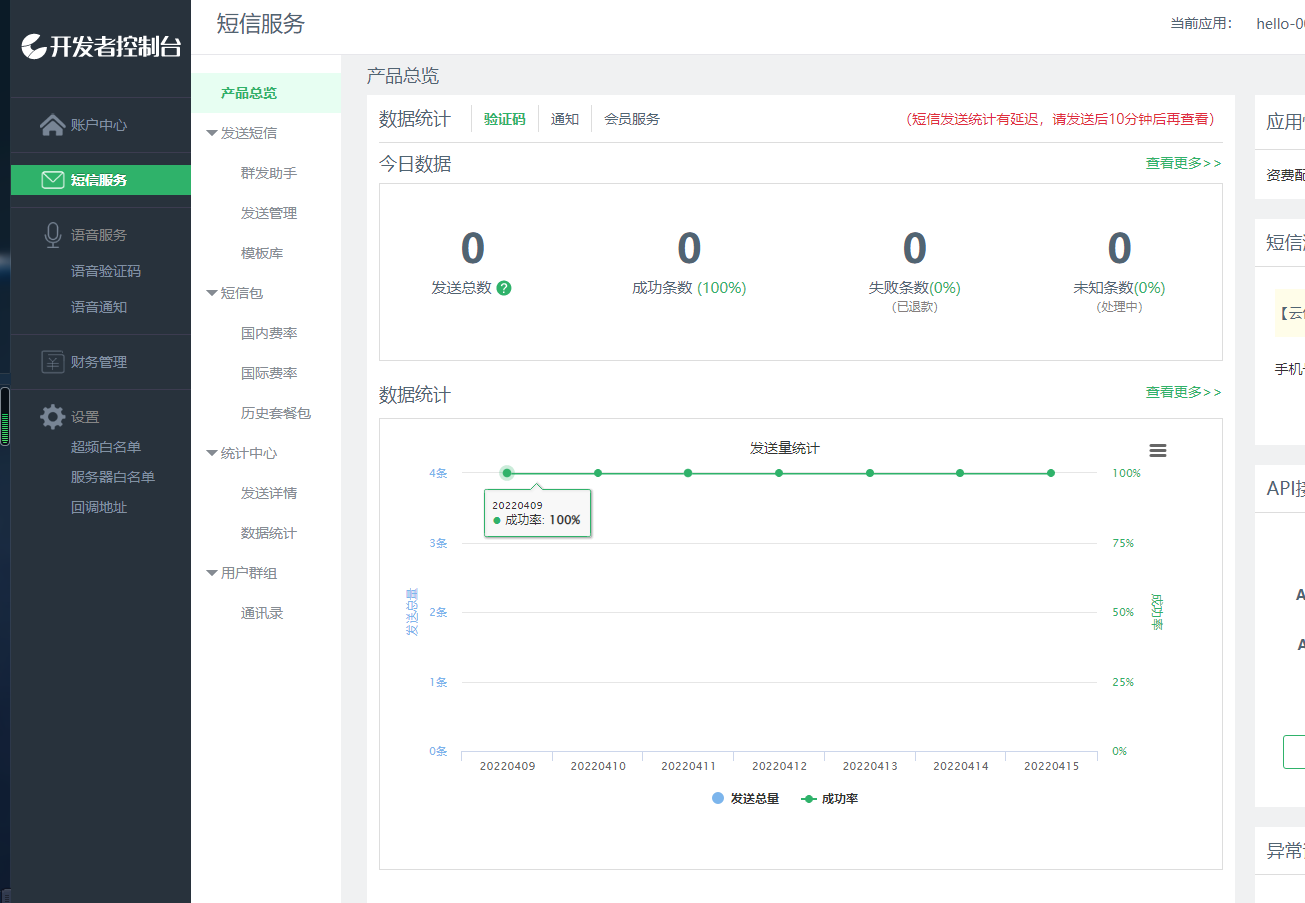Open 发送管理 page

(x=269, y=213)
